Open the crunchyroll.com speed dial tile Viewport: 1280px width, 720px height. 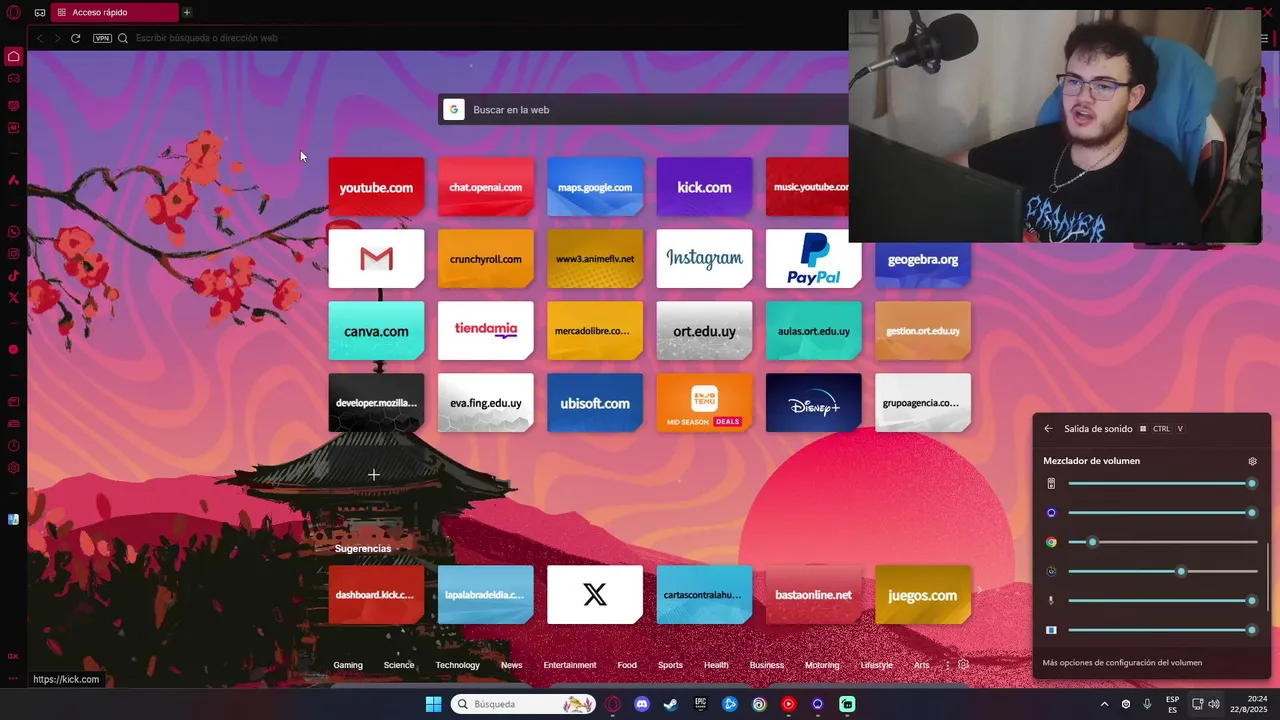(x=485, y=259)
